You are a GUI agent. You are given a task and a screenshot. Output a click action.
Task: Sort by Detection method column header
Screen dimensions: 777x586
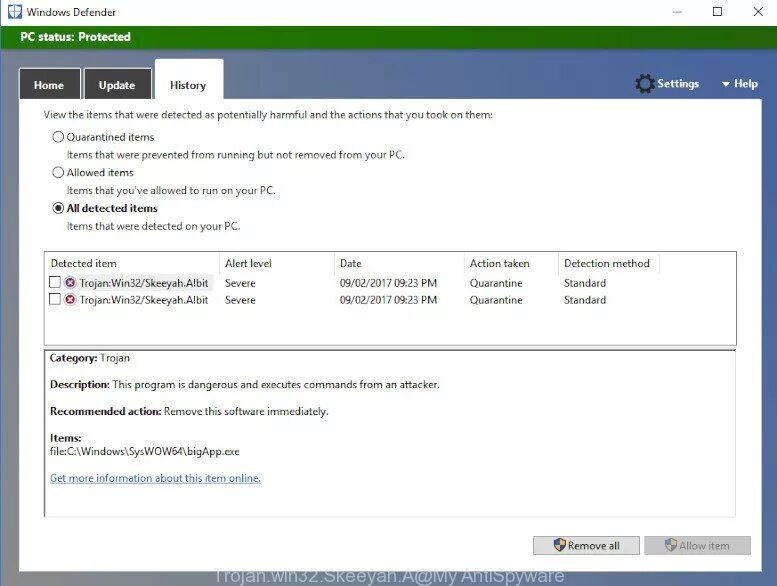[x=609, y=264]
